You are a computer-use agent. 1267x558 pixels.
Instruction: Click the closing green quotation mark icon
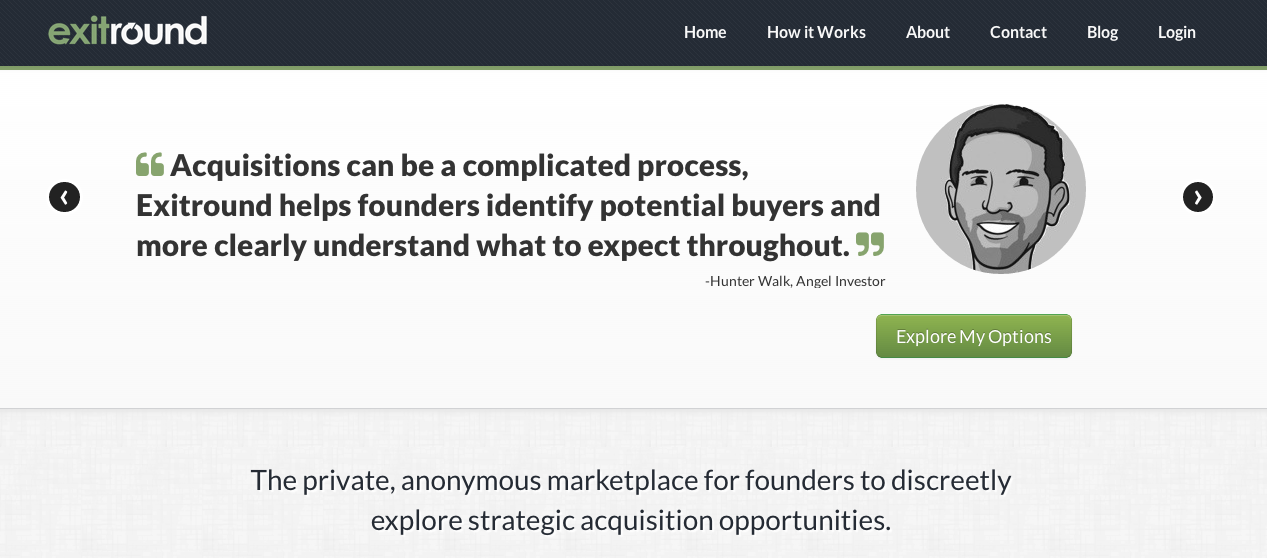coord(871,244)
